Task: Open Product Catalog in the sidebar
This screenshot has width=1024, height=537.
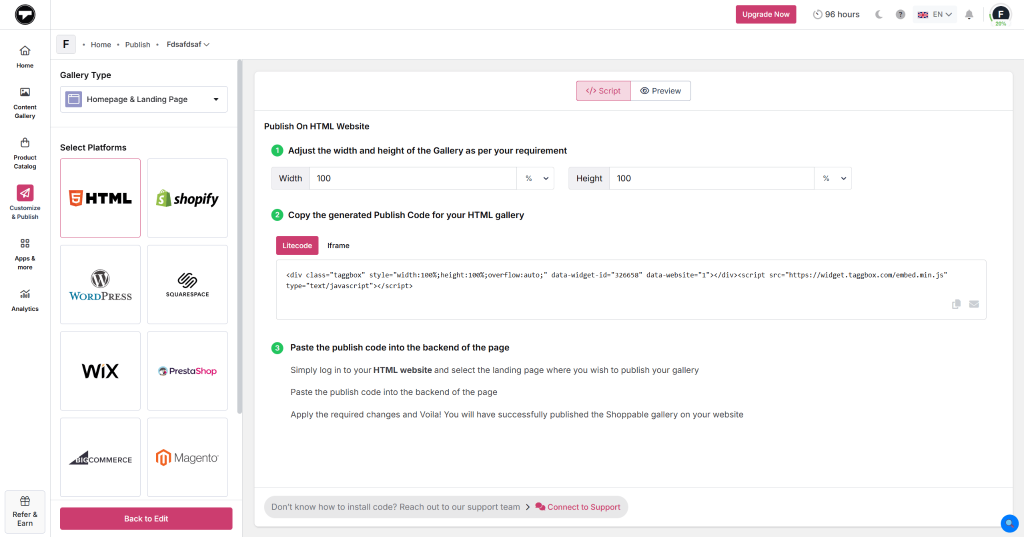Action: pyautogui.click(x=25, y=154)
